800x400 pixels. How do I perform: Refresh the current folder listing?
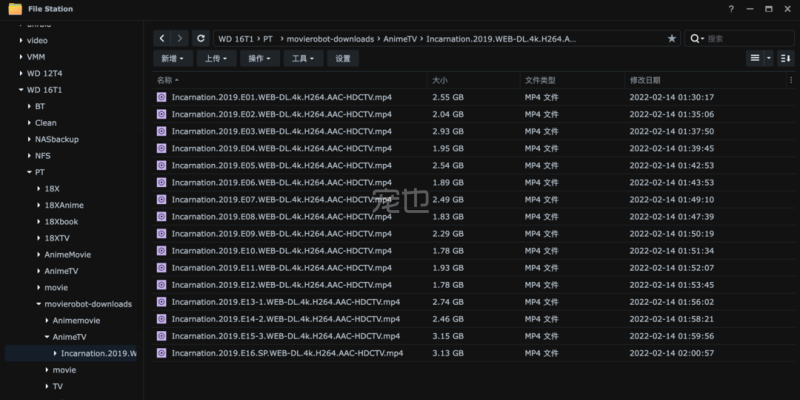201,38
